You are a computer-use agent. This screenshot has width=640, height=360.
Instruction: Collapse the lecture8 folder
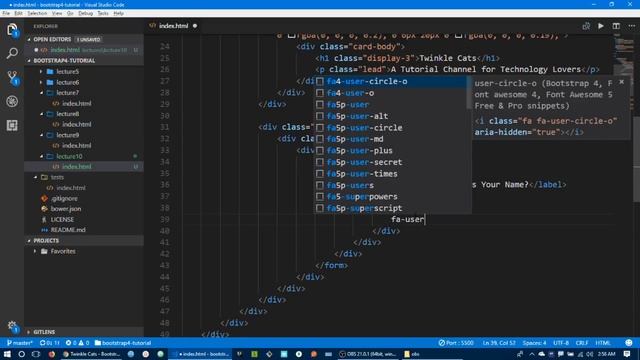click(84, 114)
